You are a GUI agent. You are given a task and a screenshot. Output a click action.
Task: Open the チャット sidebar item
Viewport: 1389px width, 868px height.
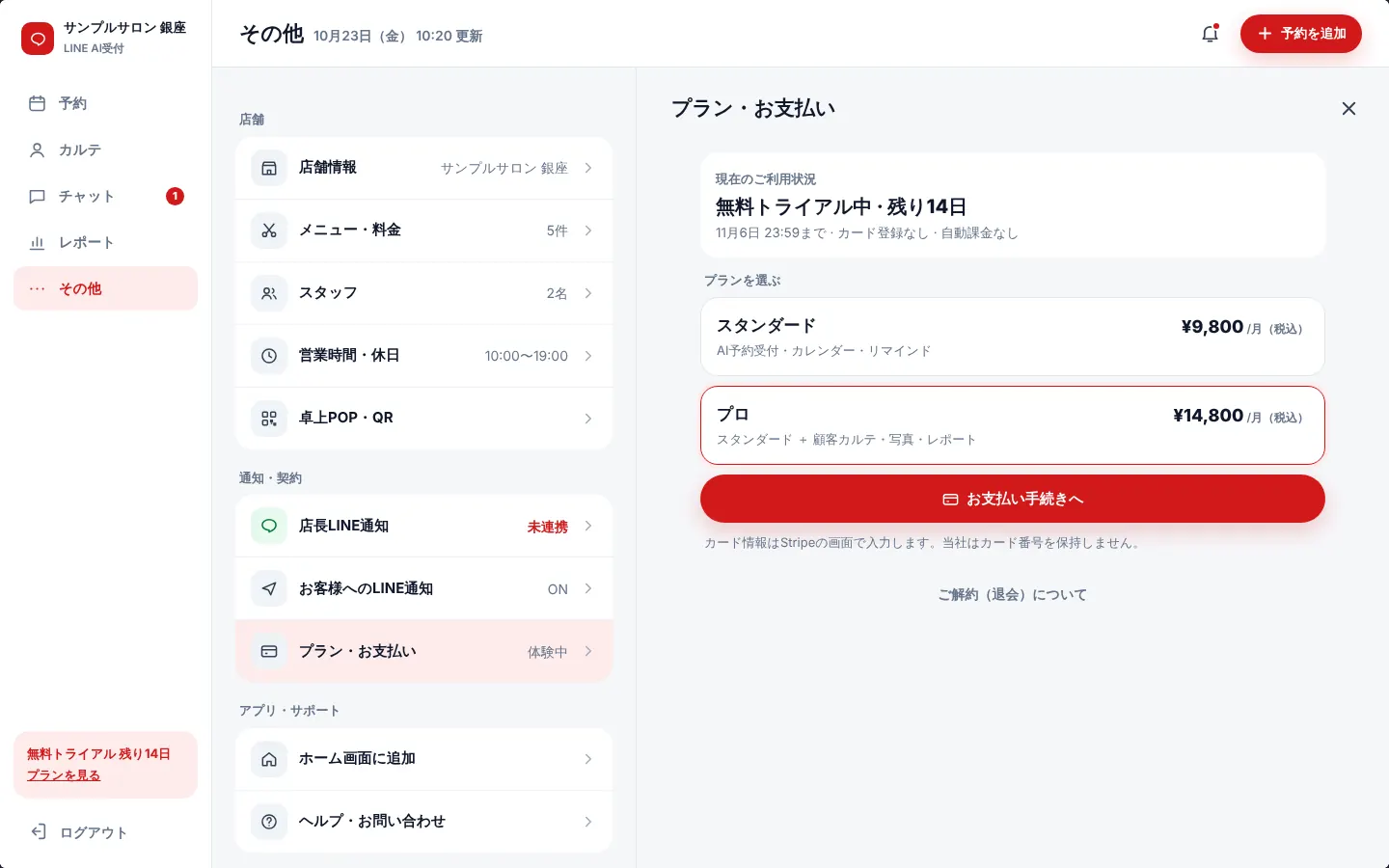point(106,196)
